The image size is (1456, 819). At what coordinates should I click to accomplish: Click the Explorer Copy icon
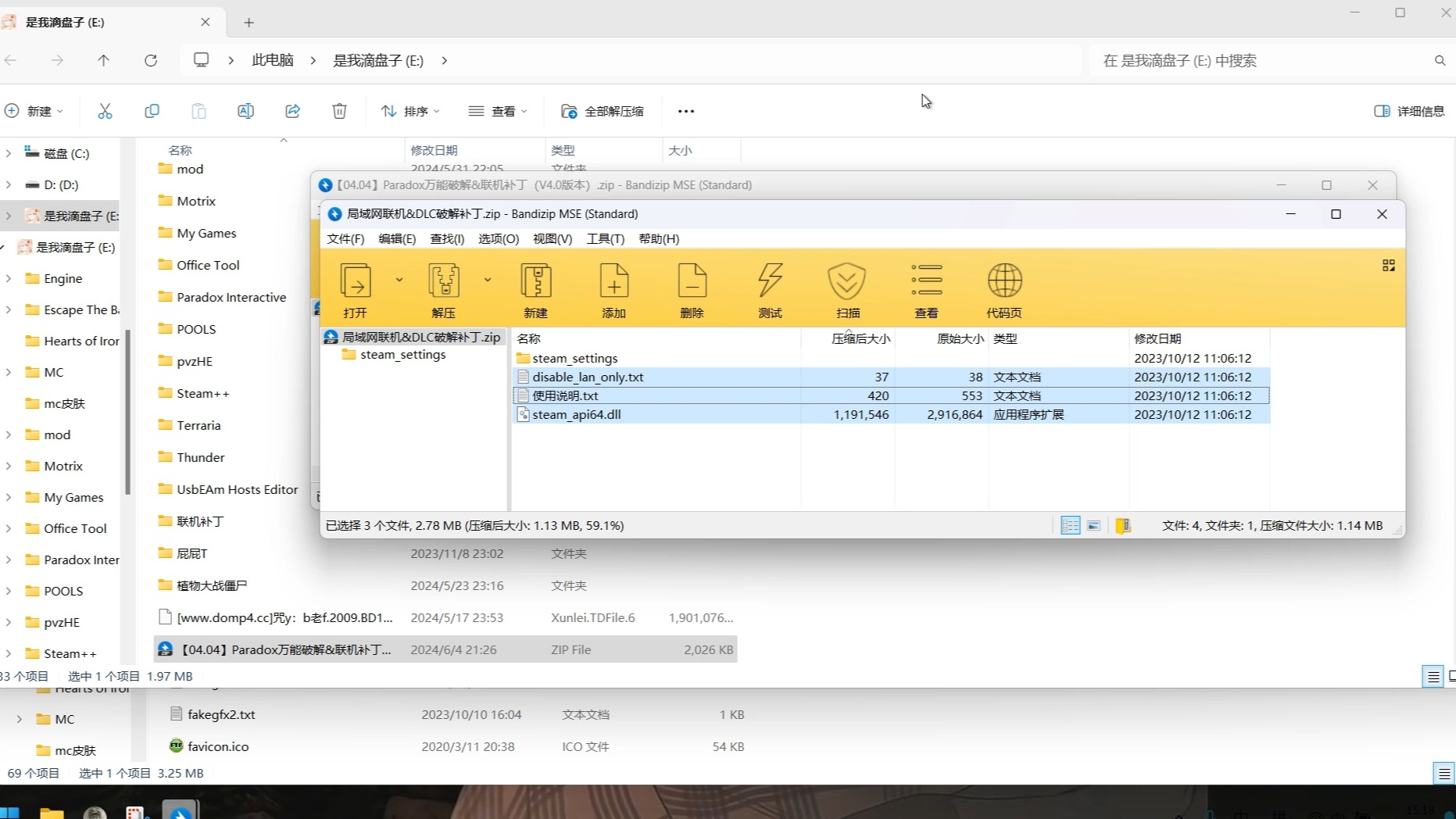tap(152, 111)
